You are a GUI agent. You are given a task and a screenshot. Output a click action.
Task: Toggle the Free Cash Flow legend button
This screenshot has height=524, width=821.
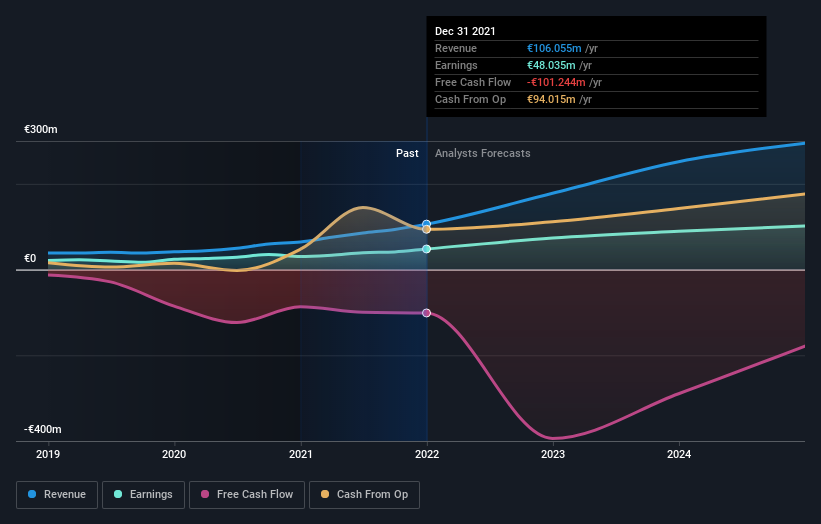(x=247, y=495)
